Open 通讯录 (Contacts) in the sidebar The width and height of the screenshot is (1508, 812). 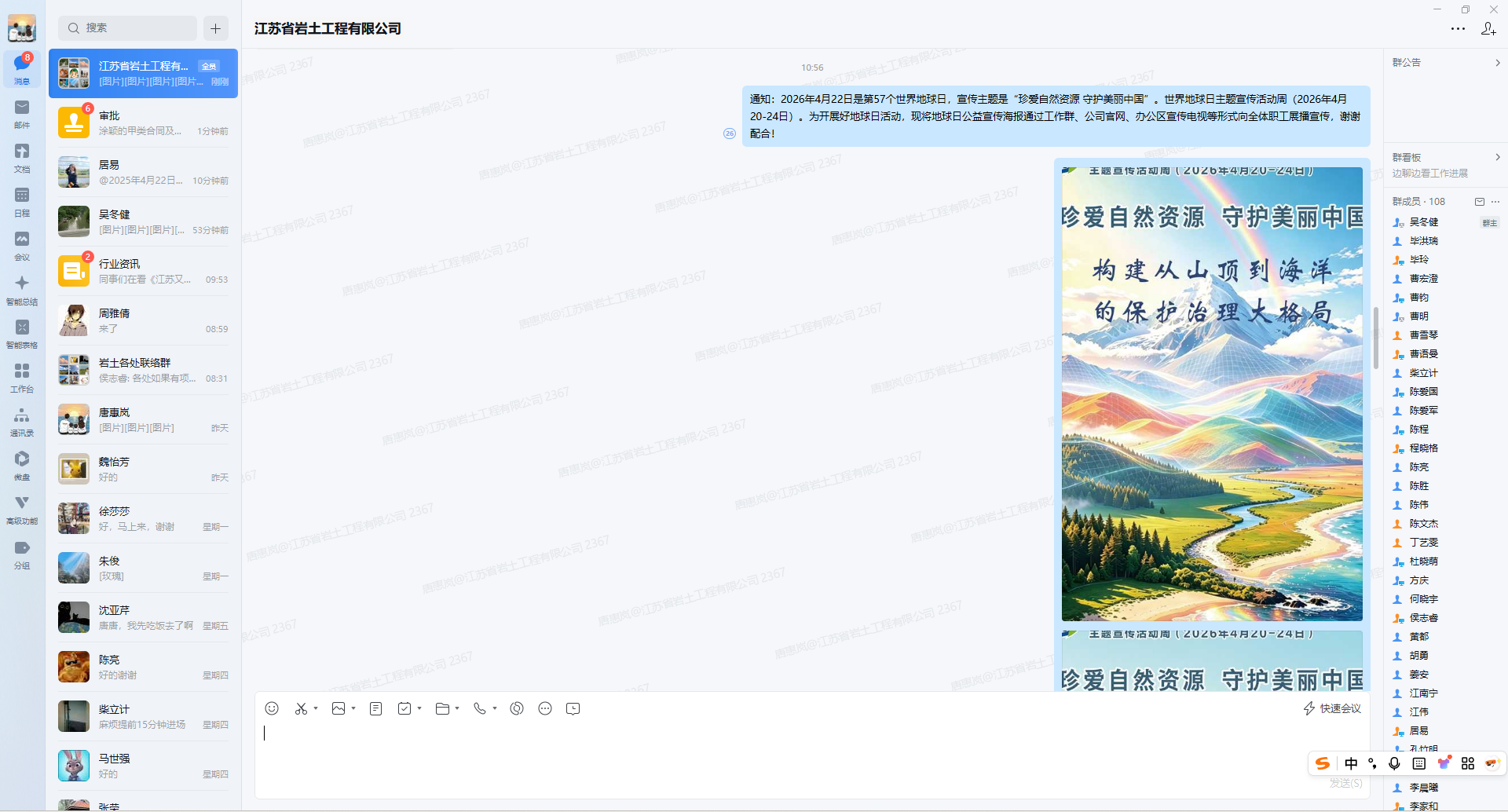[22, 421]
